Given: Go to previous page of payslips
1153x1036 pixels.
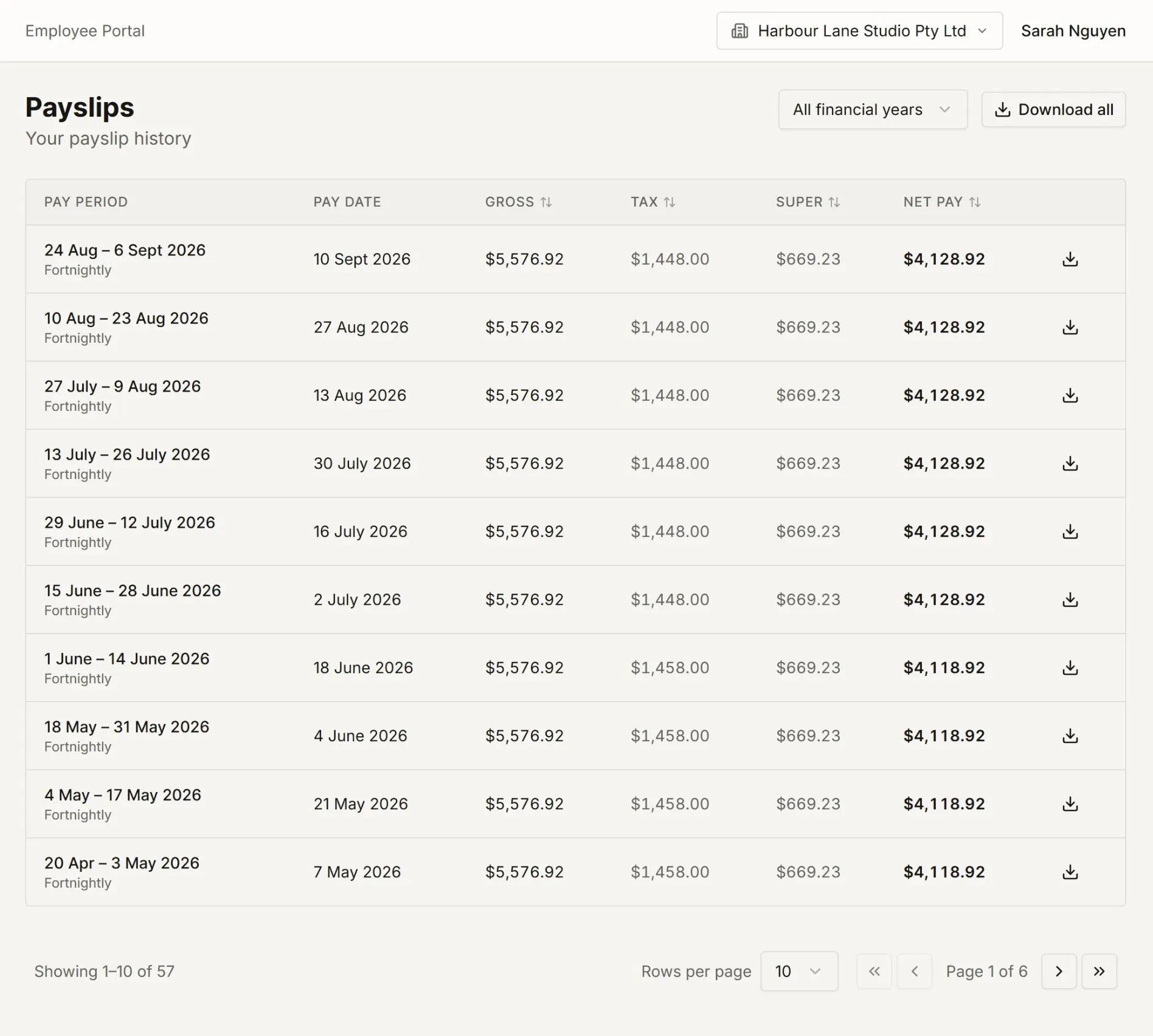Looking at the screenshot, I should 914,972.
